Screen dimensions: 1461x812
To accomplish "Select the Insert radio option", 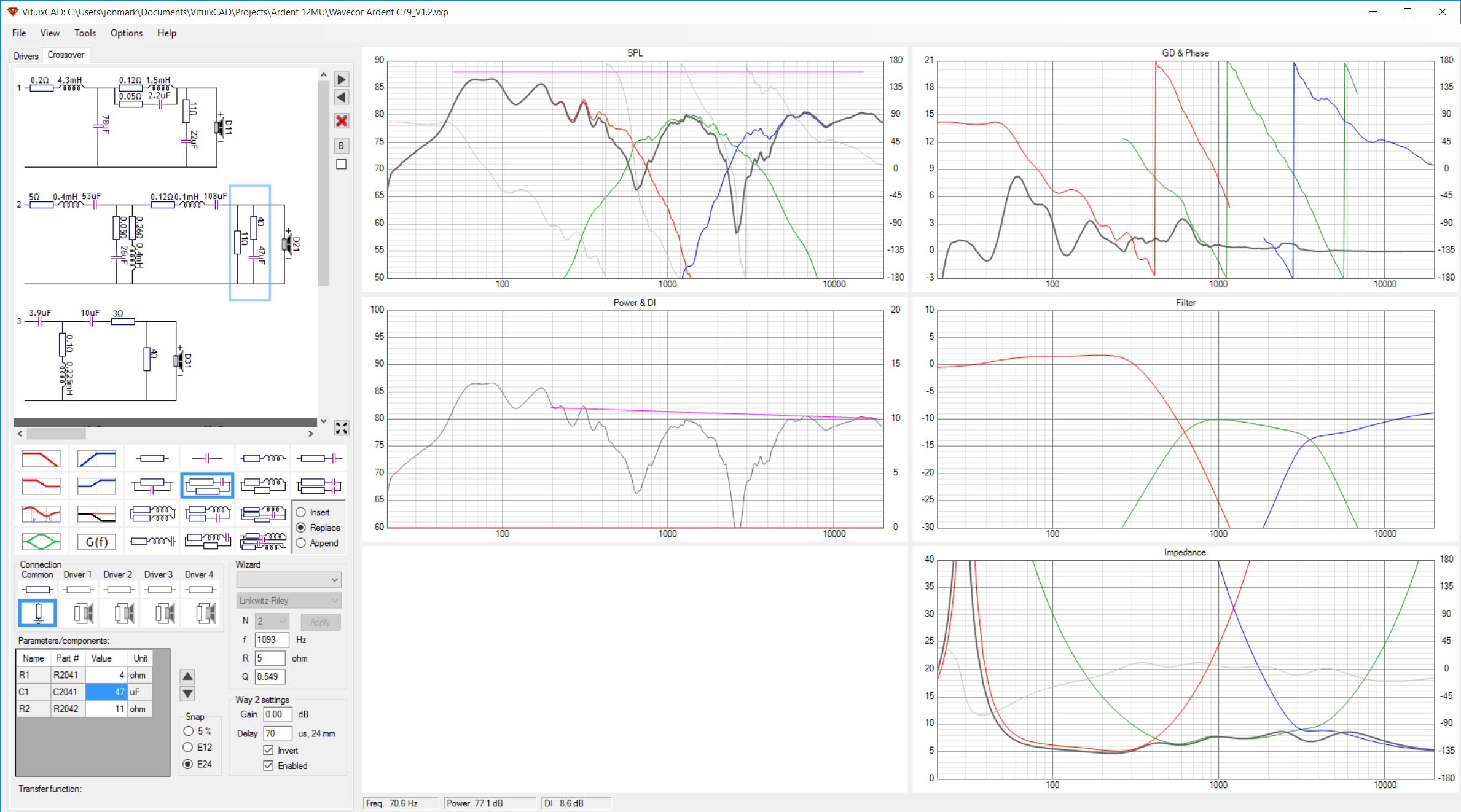I will [301, 512].
